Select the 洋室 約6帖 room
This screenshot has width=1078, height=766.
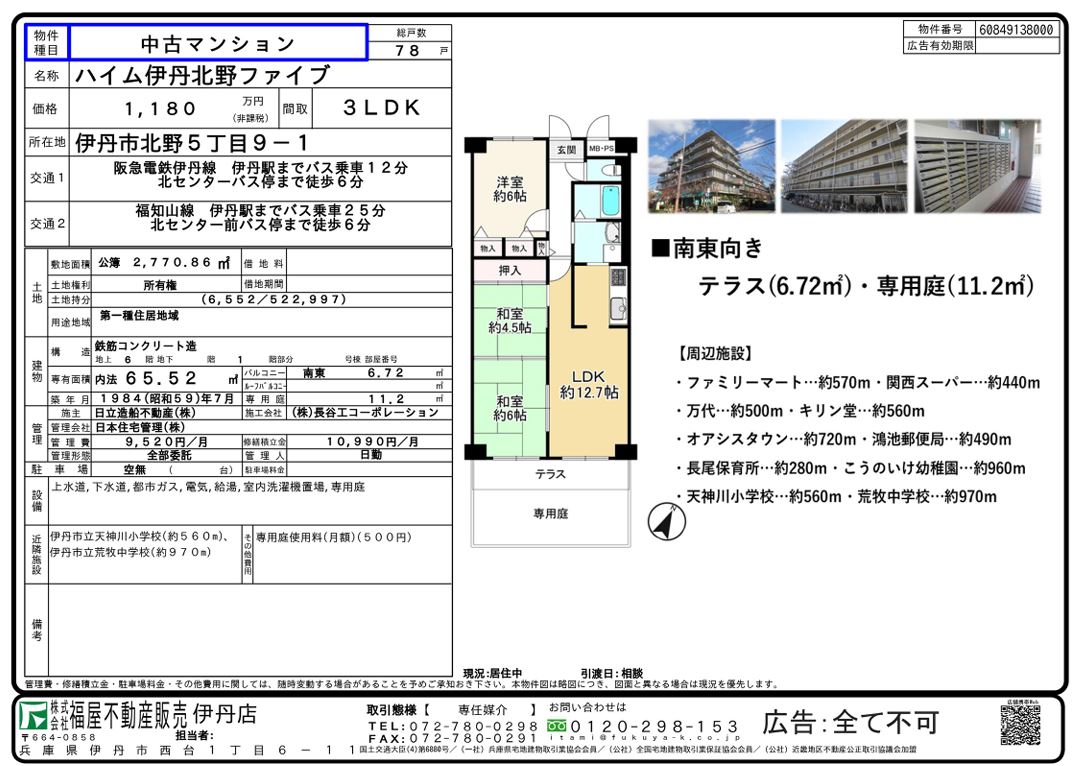pos(510,190)
